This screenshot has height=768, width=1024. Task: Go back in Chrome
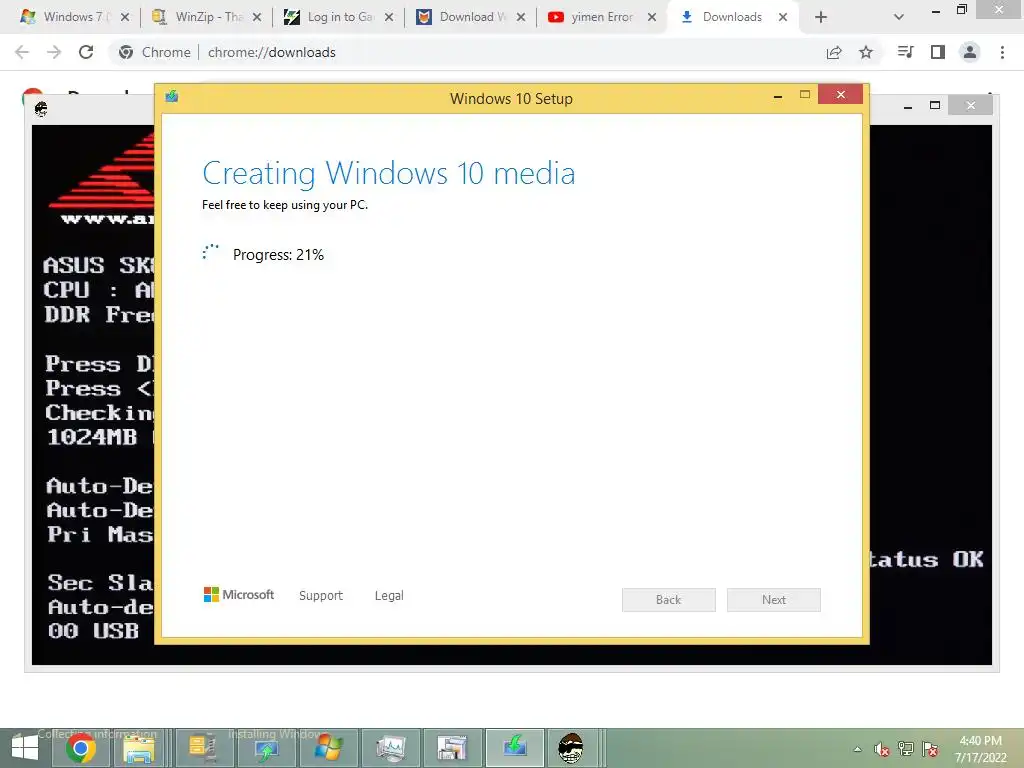point(22,52)
